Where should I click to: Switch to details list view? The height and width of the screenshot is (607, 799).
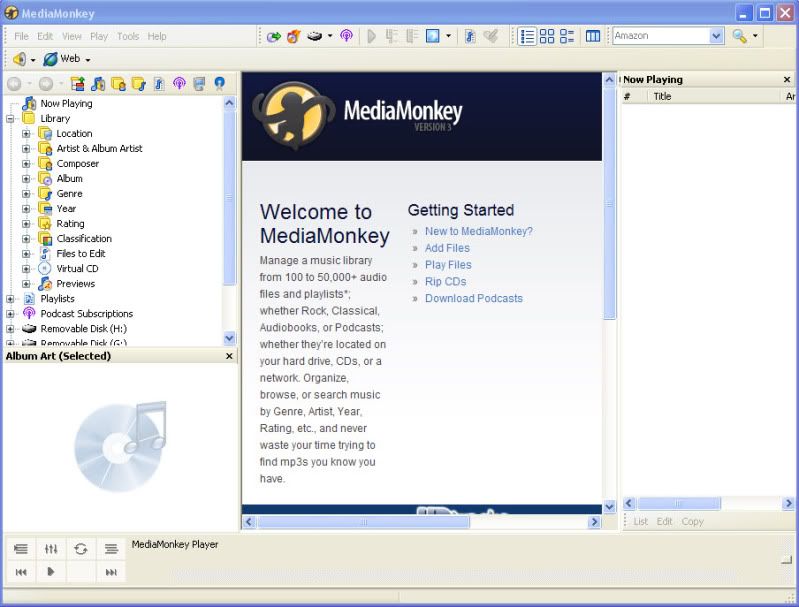tap(528, 36)
